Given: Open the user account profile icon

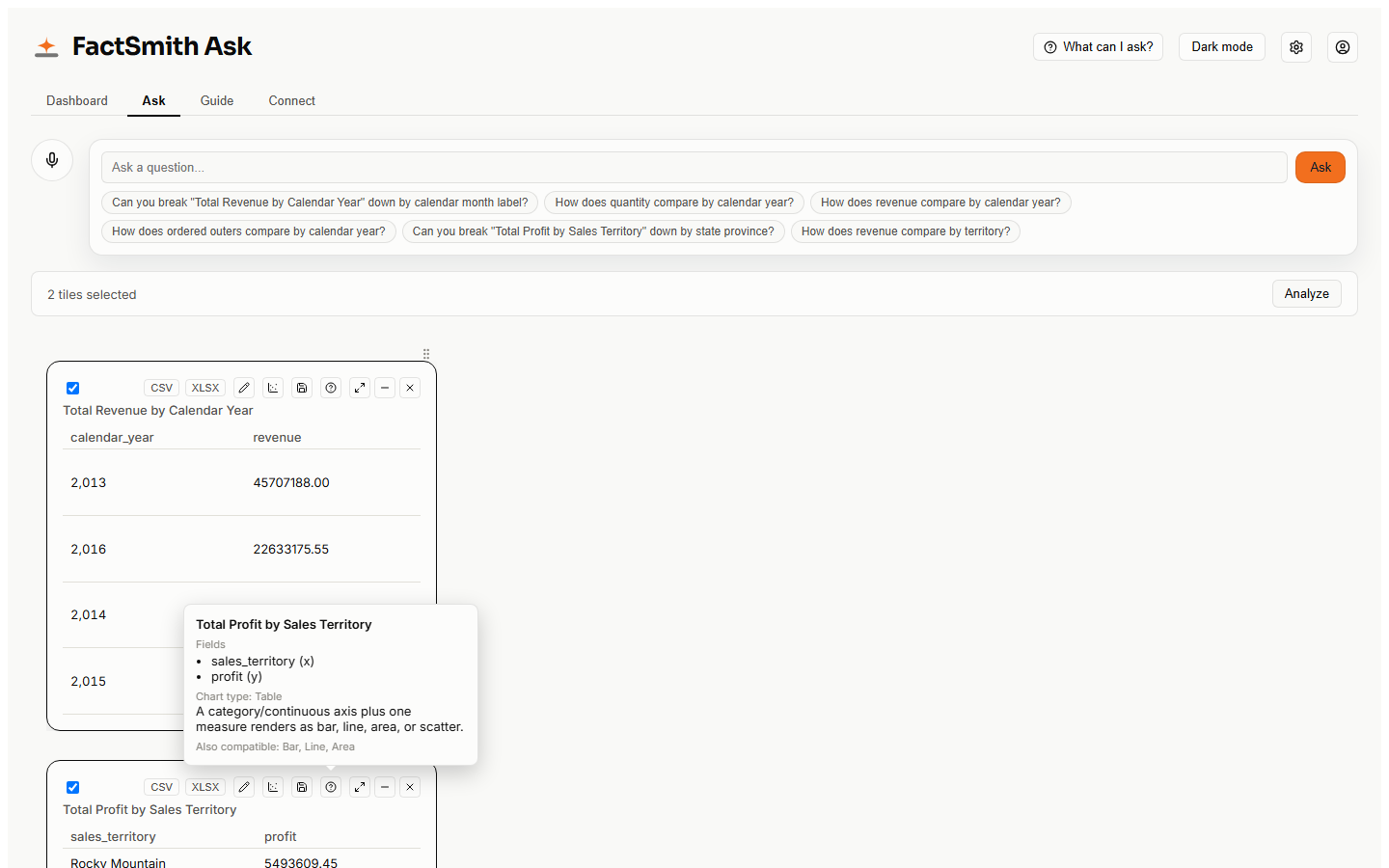Looking at the screenshot, I should (1343, 47).
